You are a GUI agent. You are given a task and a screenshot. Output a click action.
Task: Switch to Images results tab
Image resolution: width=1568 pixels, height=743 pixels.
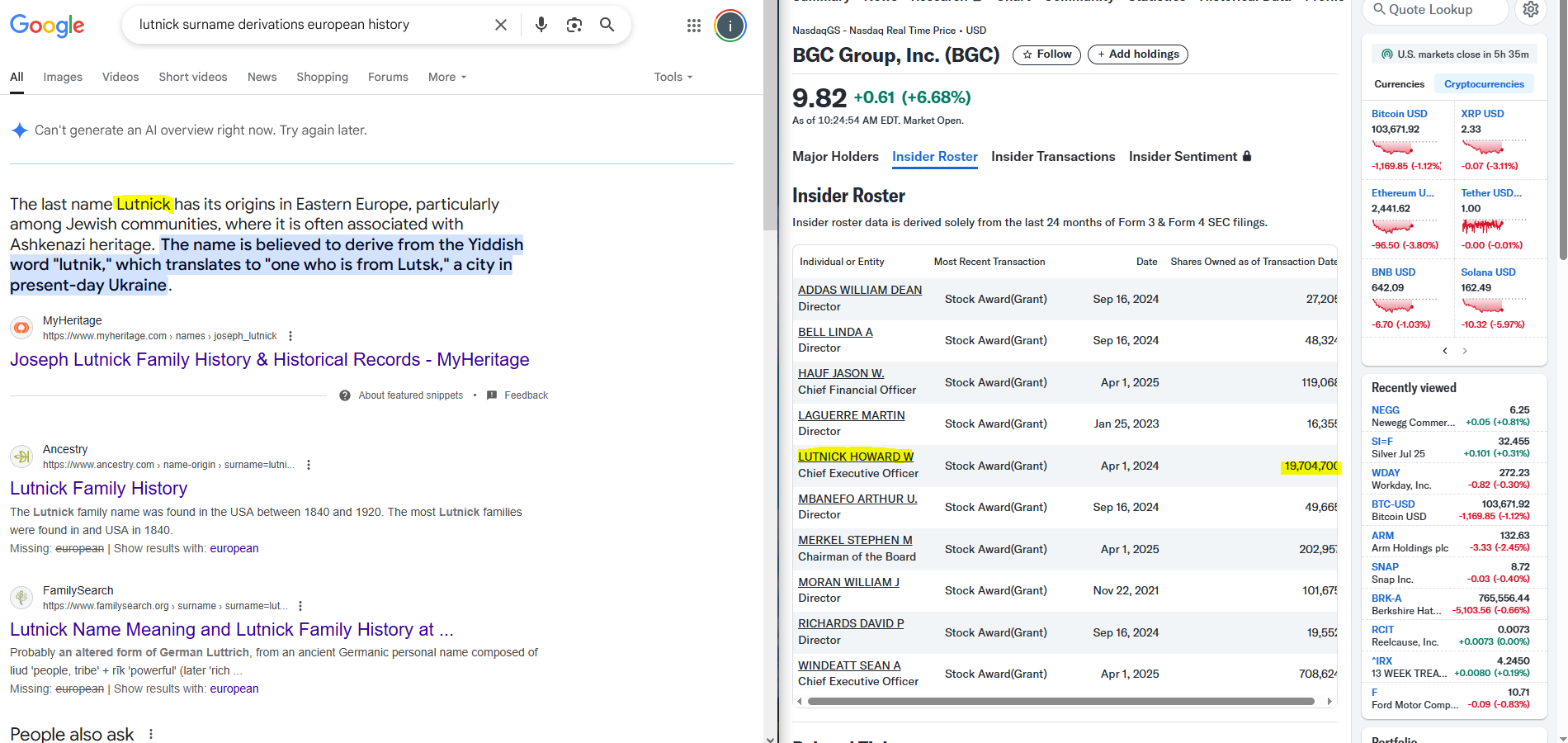(63, 77)
